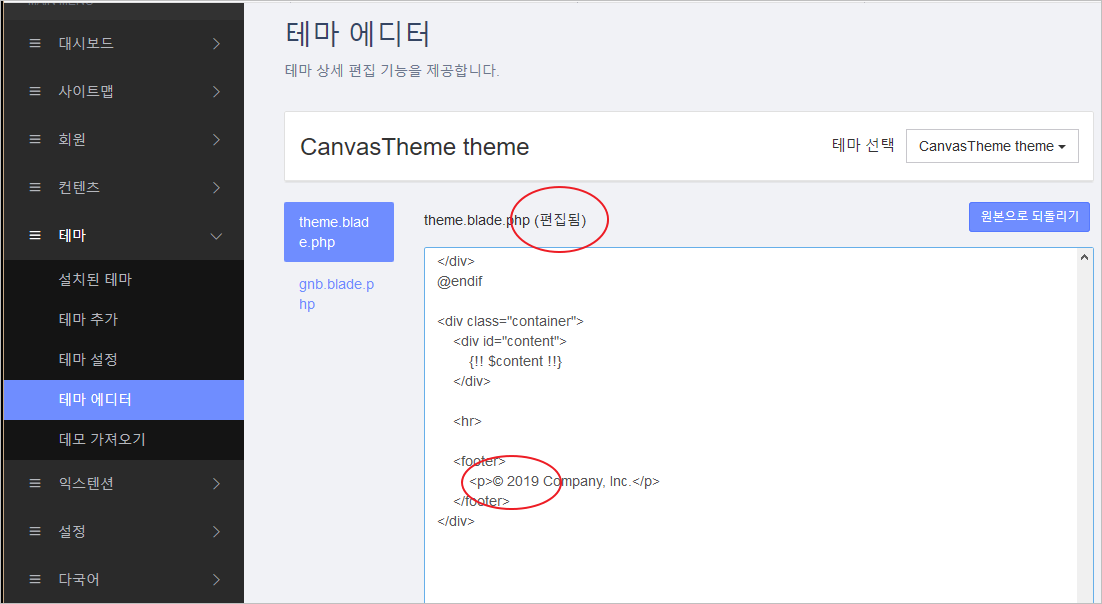Click the hamburger icon beside 설정
1102x604 pixels.
point(33,531)
